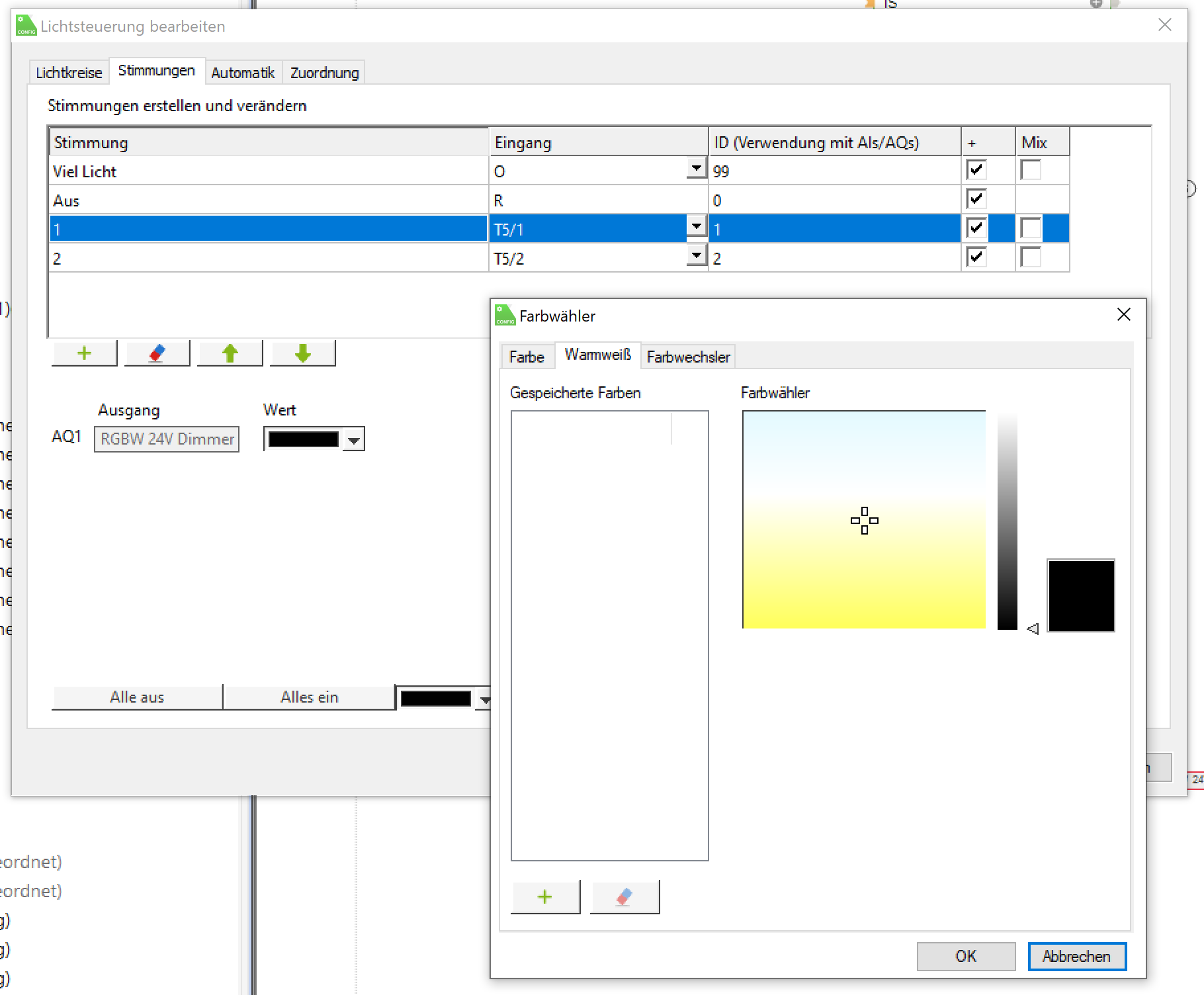The width and height of the screenshot is (1204, 995).
Task: Move Stimmung down with green arrow
Action: [x=302, y=353]
